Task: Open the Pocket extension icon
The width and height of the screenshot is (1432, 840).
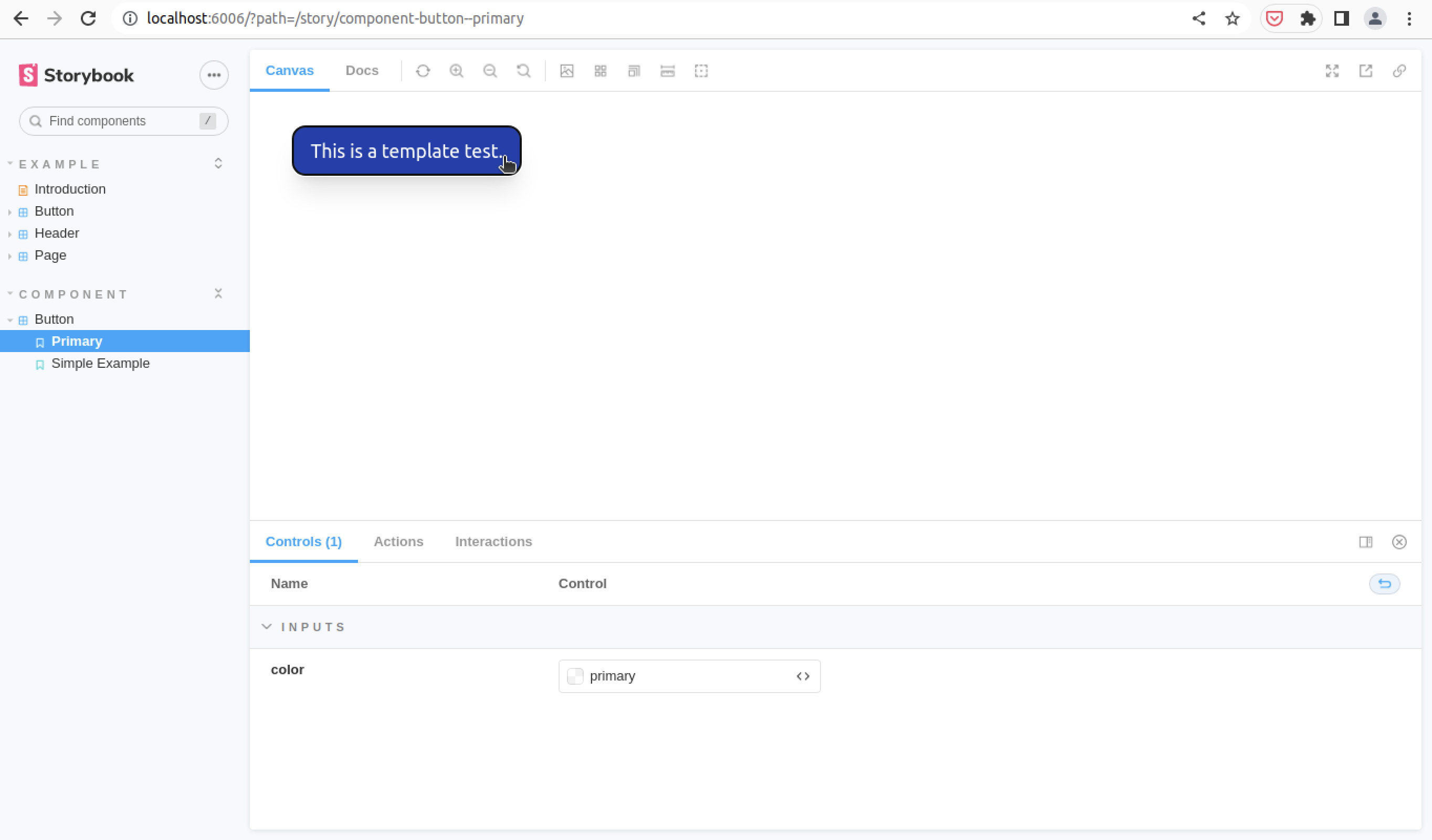Action: coord(1275,19)
